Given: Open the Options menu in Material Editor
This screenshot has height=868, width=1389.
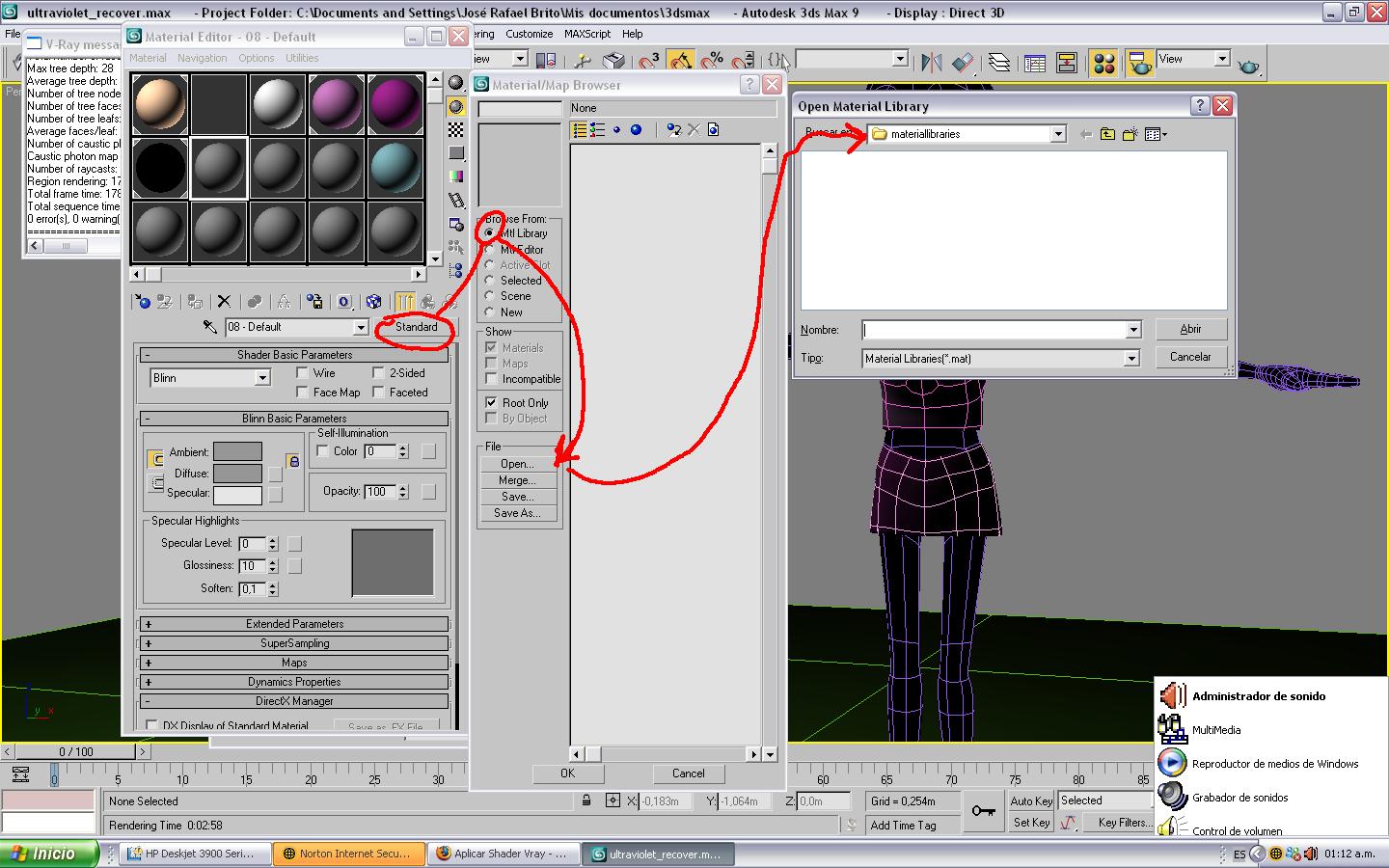Looking at the screenshot, I should click(257, 58).
